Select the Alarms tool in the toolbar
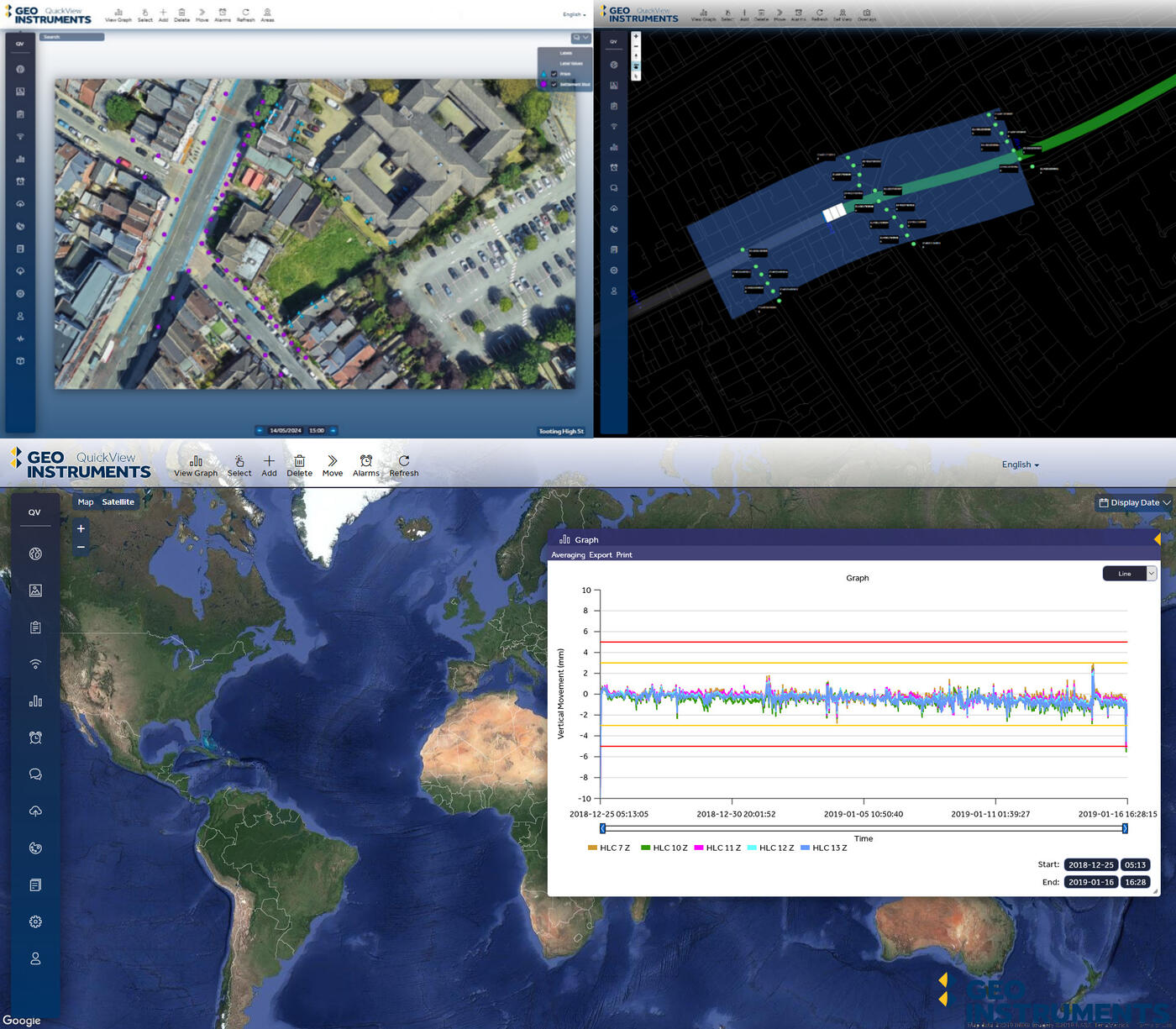 pyautogui.click(x=365, y=463)
